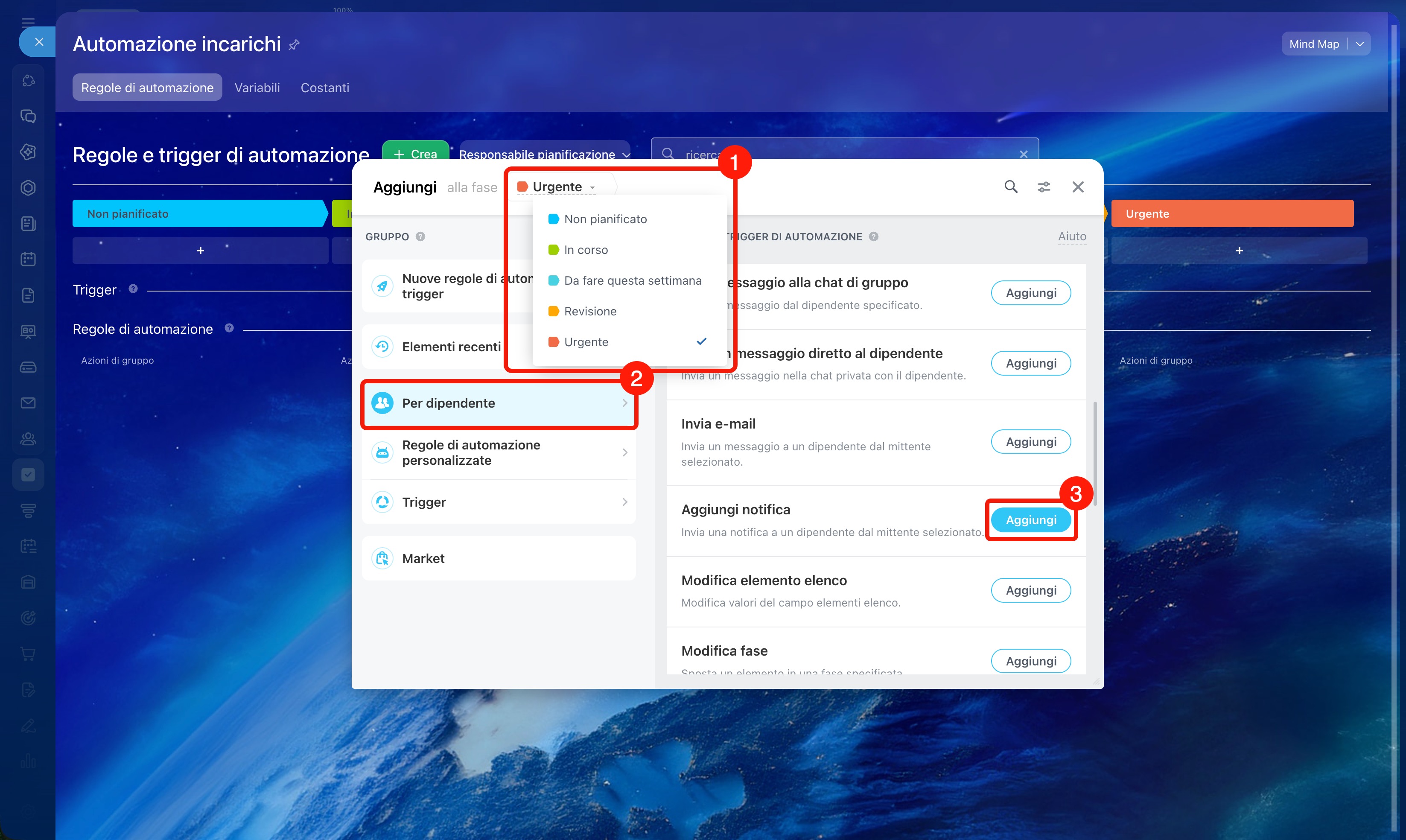The width and height of the screenshot is (1406, 840).
Task: Click help icon beside Regole di automazione section
Action: [x=229, y=328]
